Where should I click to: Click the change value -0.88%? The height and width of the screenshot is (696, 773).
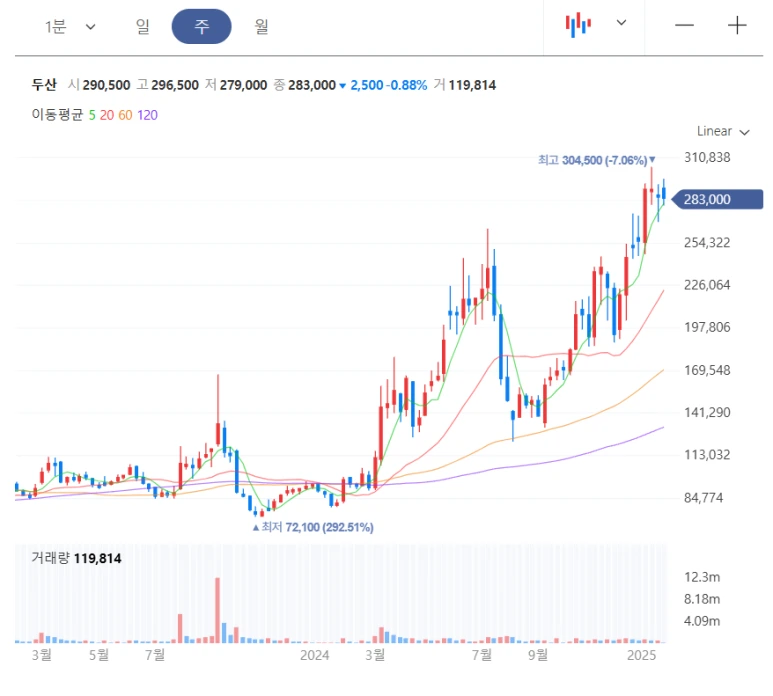pos(407,85)
